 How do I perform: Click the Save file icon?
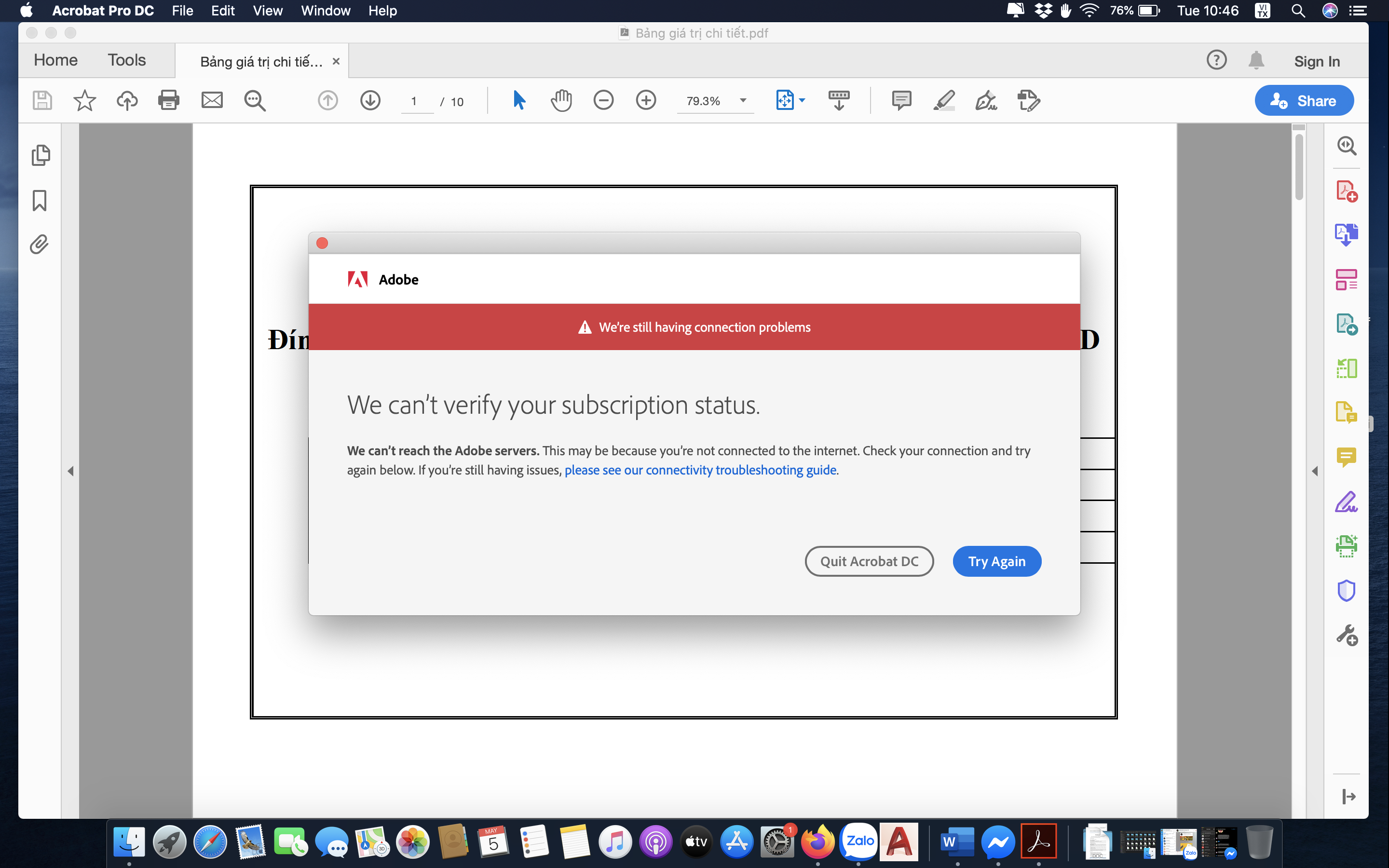(x=42, y=100)
